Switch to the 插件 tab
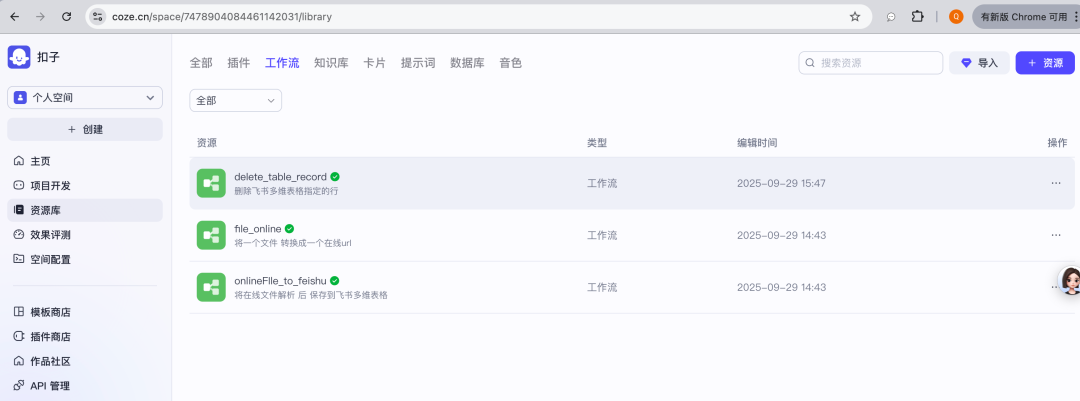1080x401 pixels. 238,63
